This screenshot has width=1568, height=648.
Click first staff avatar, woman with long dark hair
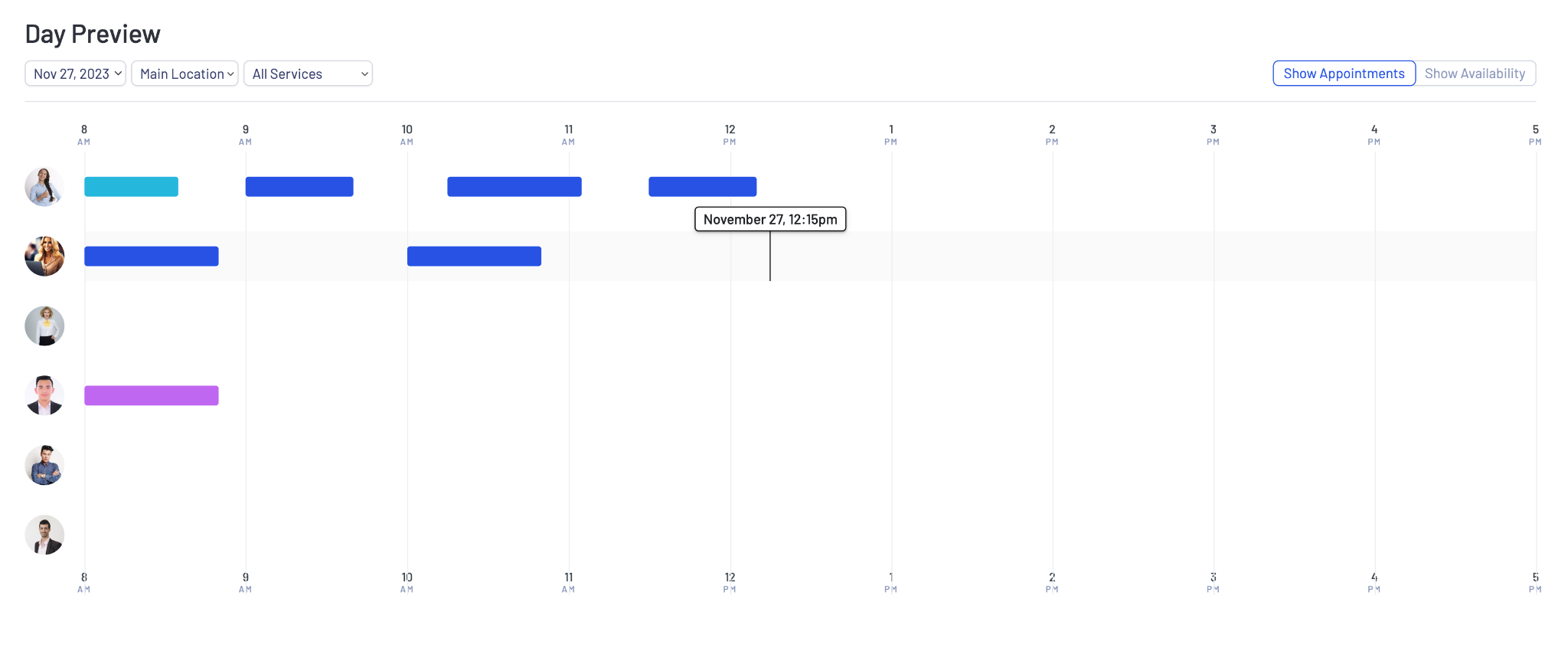point(44,187)
